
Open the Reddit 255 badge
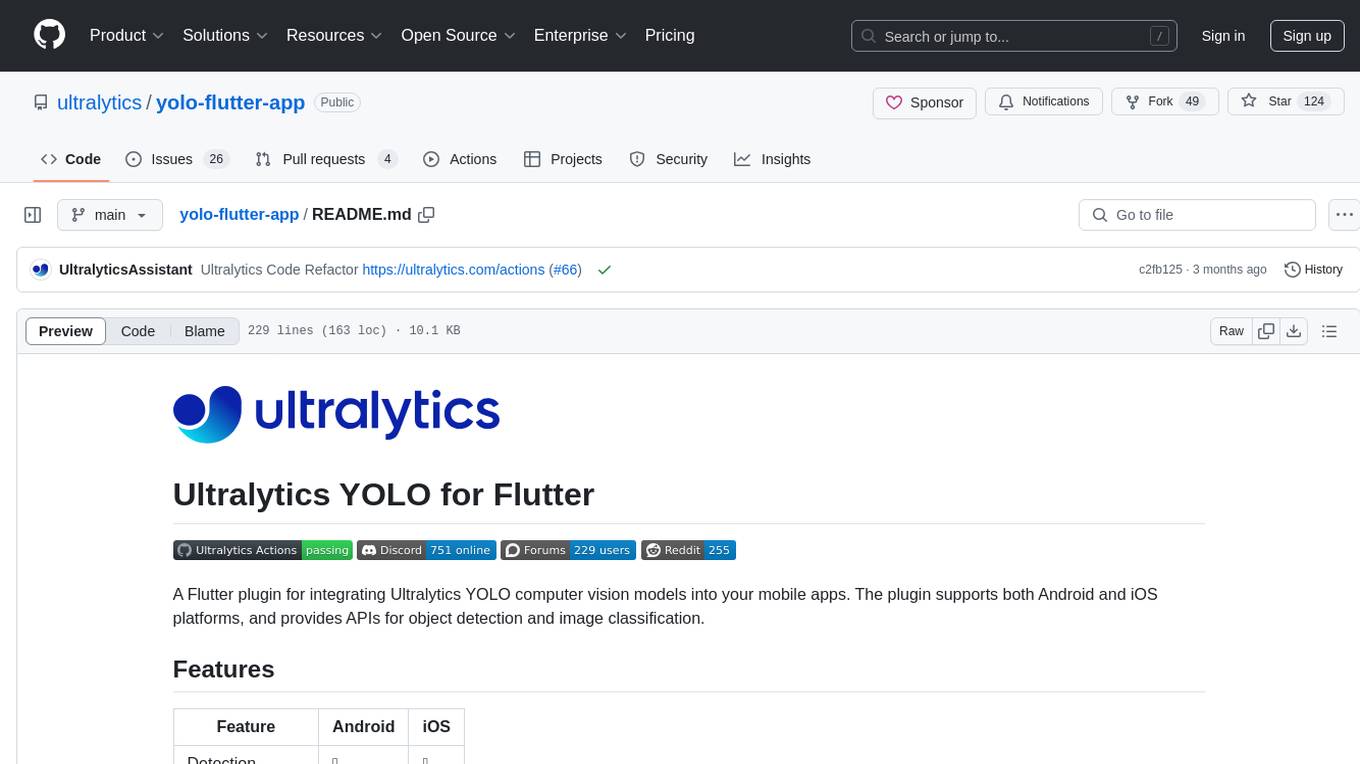[x=688, y=550]
